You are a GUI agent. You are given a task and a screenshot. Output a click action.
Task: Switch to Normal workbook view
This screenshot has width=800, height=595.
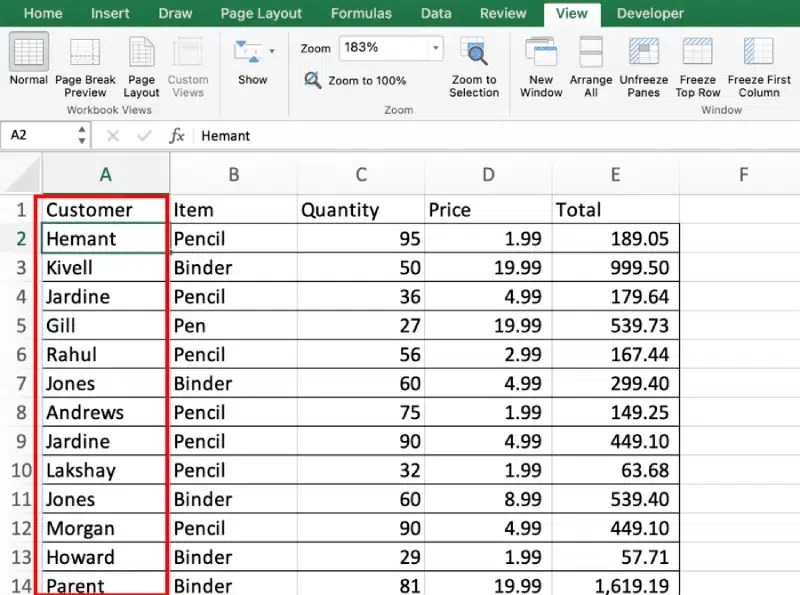point(27,65)
